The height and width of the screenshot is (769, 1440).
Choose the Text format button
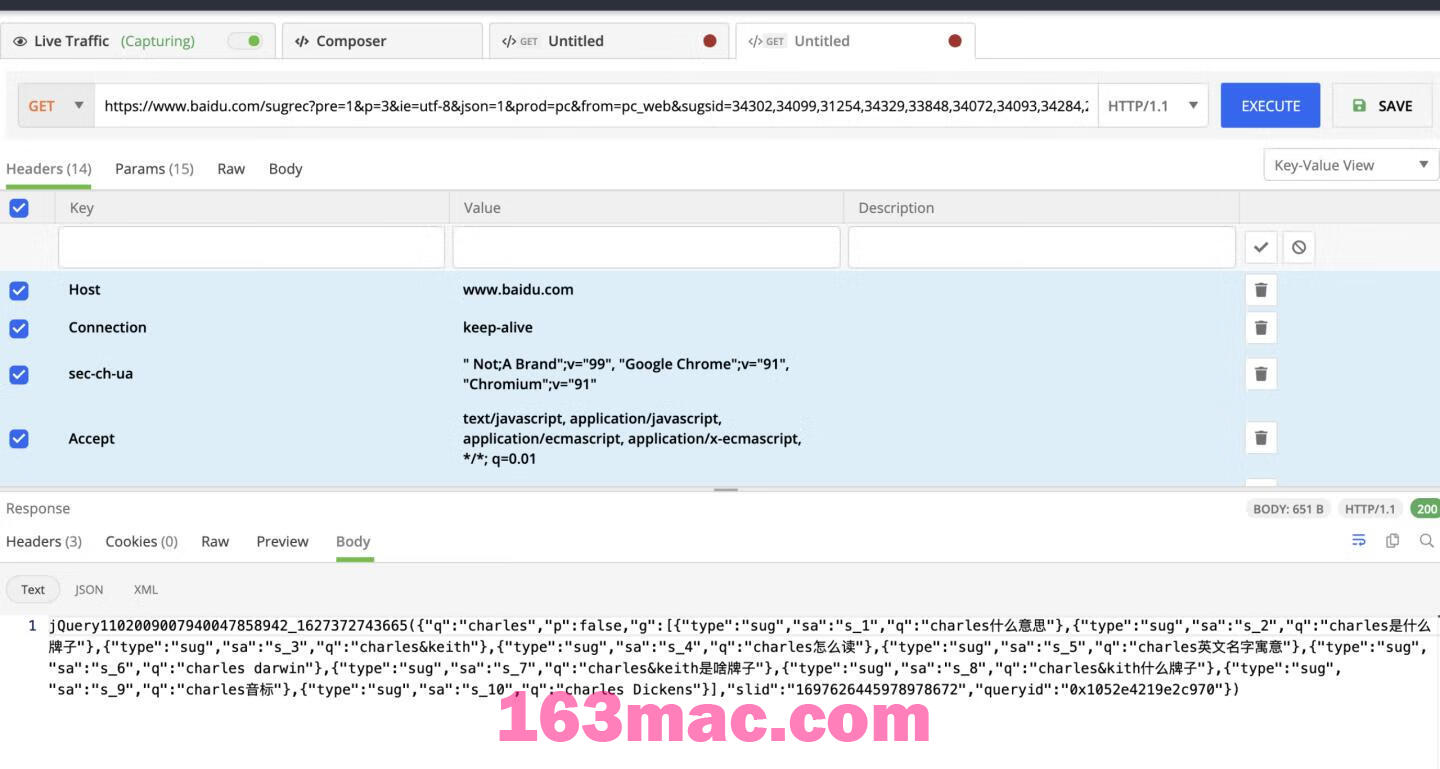(x=33, y=589)
